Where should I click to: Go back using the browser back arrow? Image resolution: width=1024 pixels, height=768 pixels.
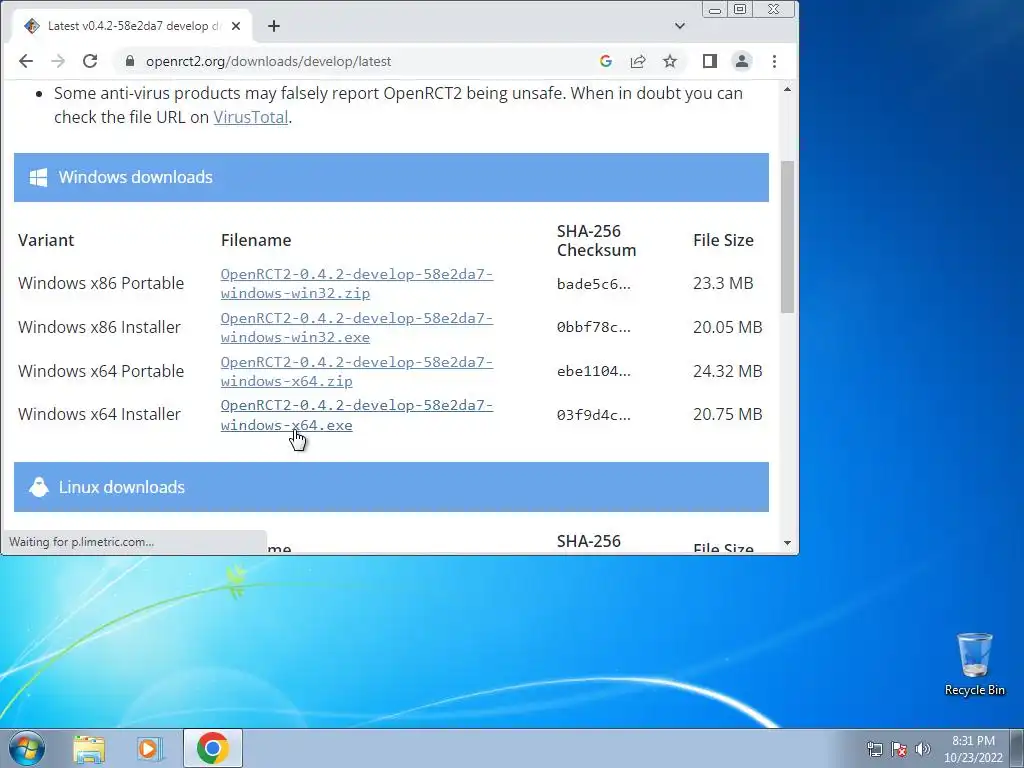tap(25, 61)
